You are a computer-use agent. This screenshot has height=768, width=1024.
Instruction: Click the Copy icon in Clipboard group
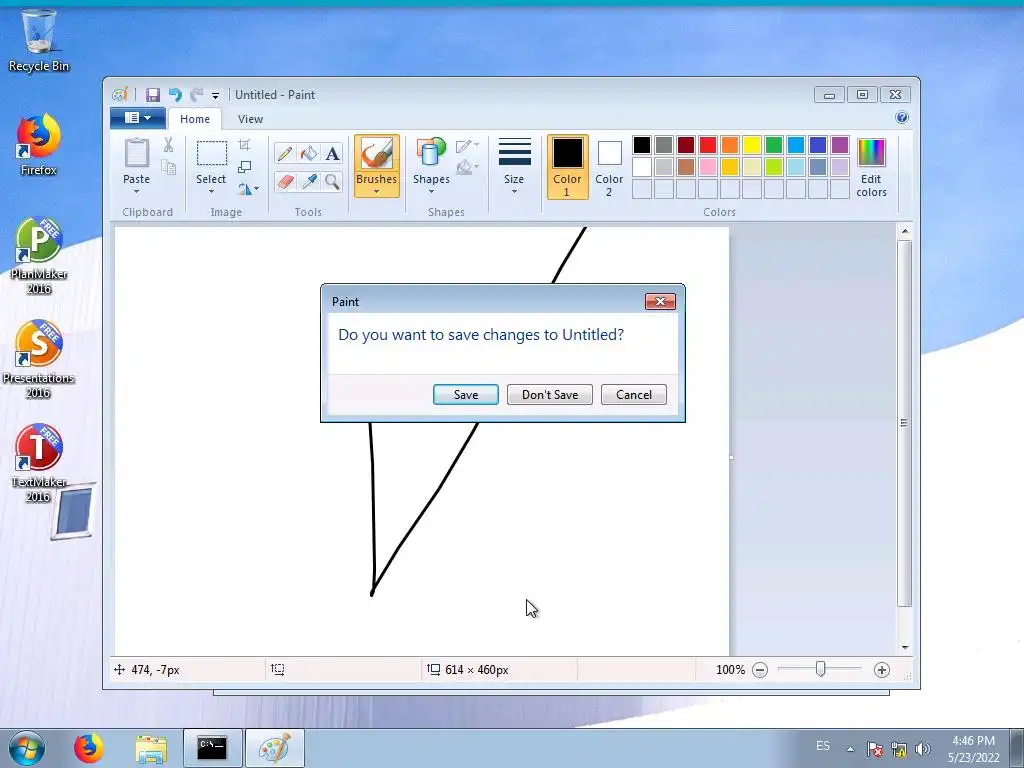point(168,167)
